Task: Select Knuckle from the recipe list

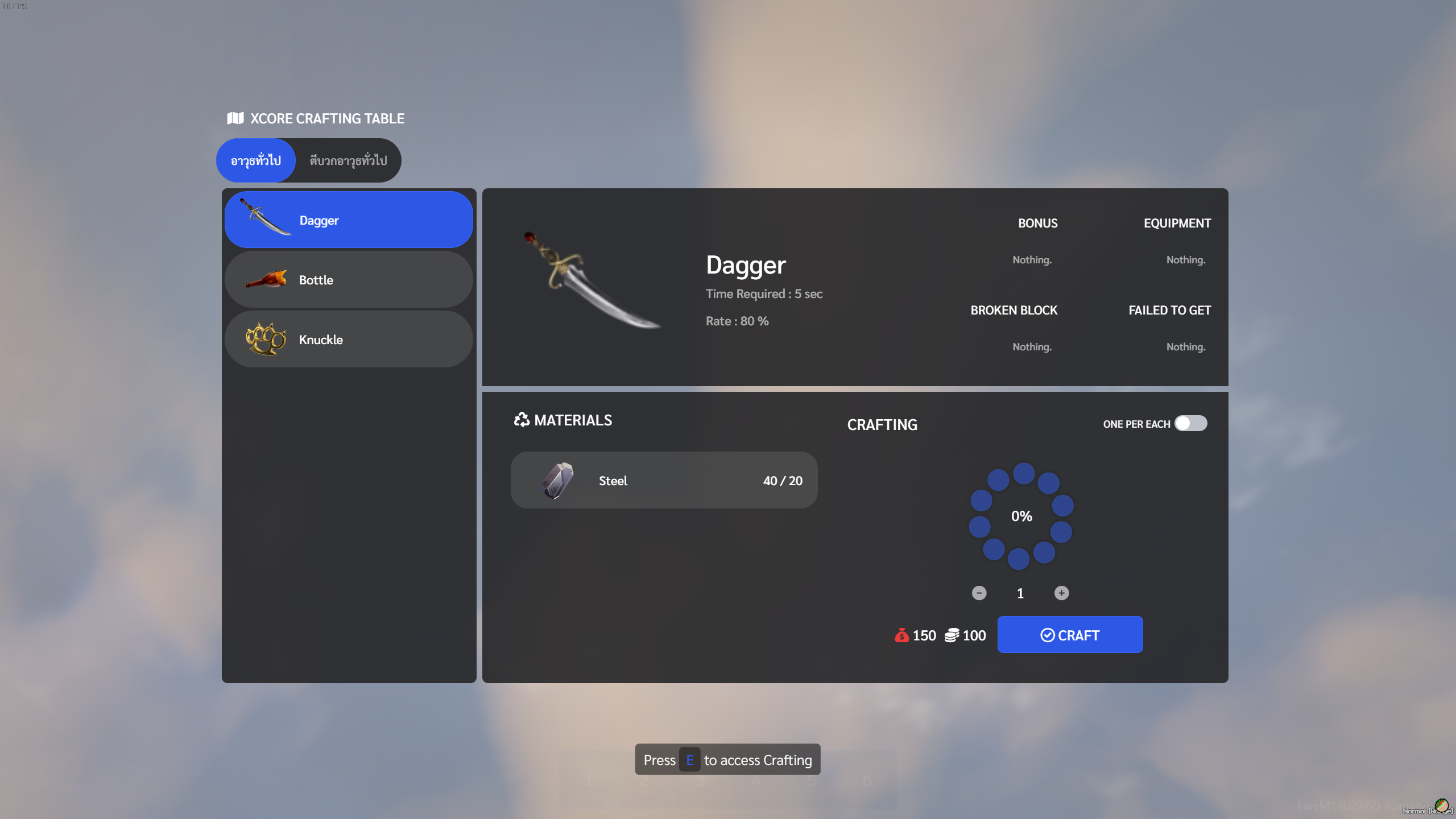Action: click(349, 340)
